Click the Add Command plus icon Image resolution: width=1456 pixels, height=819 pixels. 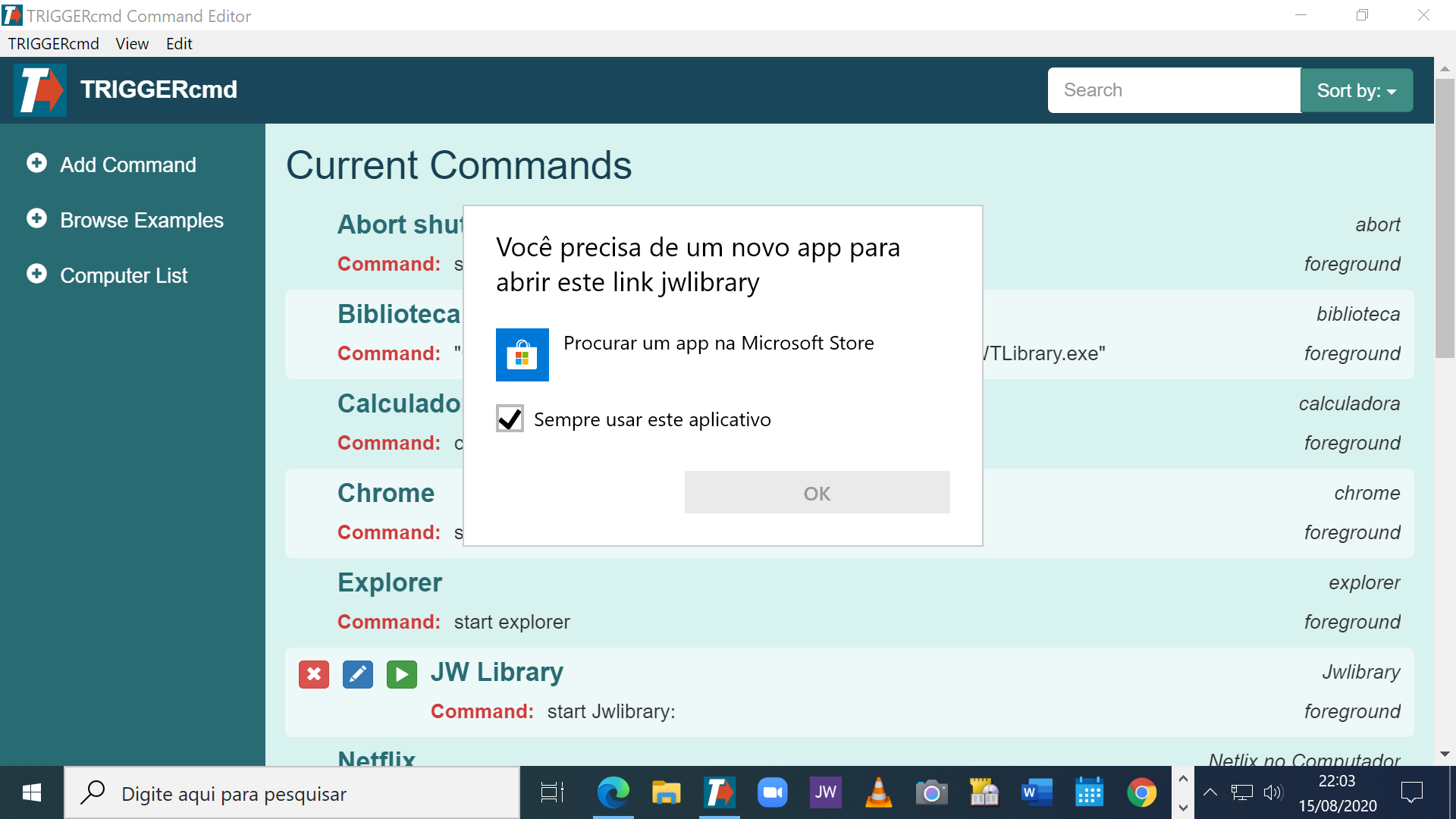point(36,163)
